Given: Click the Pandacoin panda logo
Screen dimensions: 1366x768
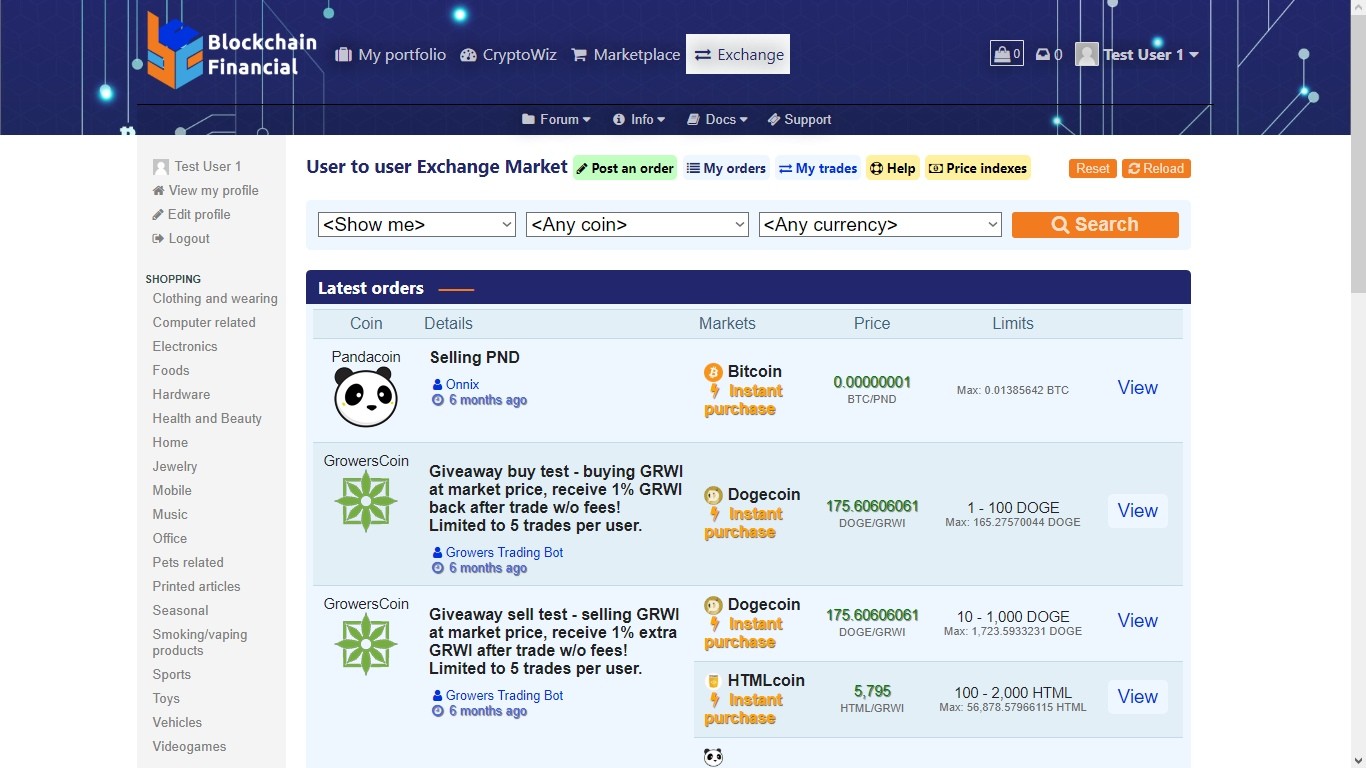Looking at the screenshot, I should [366, 397].
